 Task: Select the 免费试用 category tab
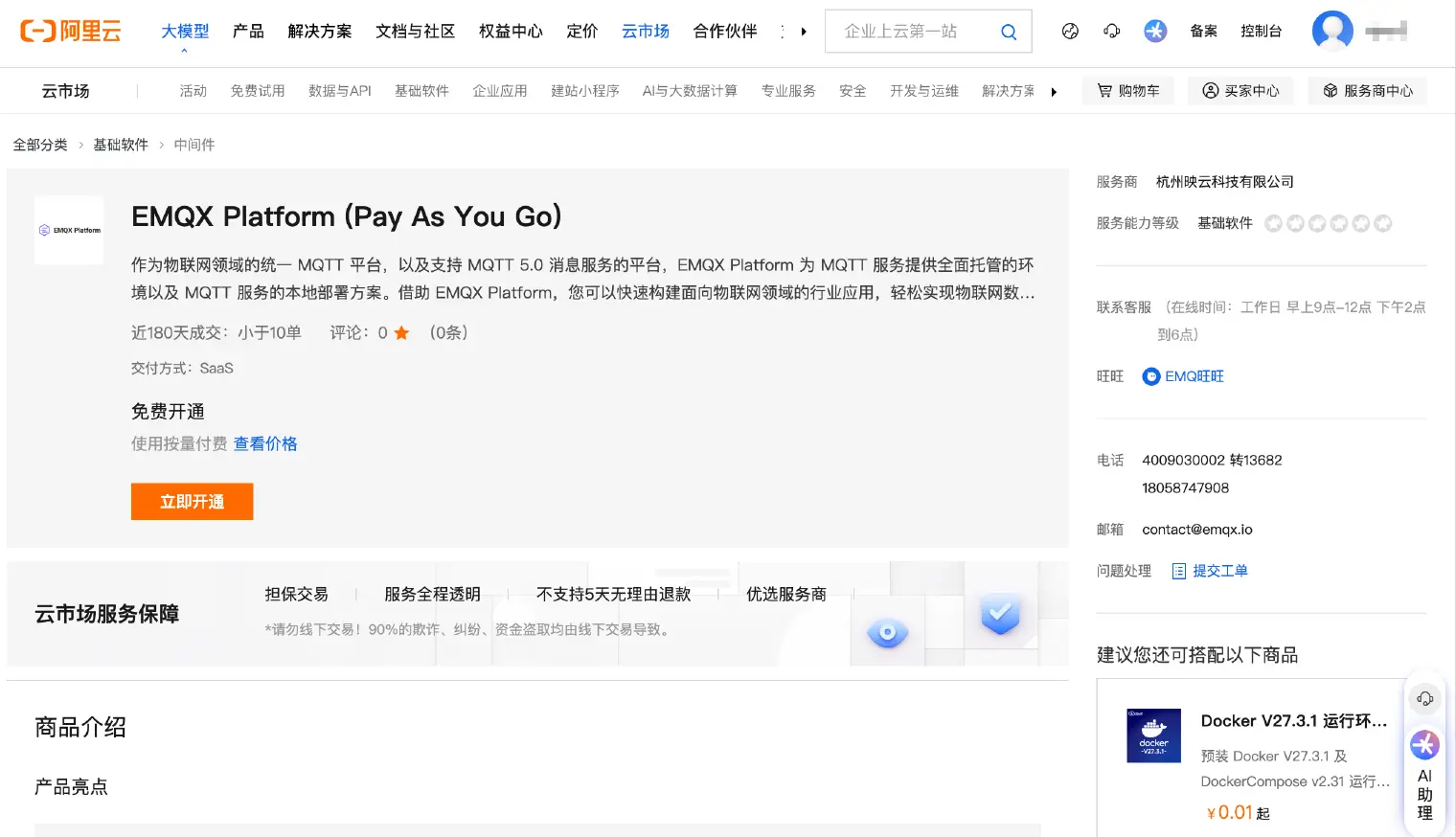pyautogui.click(x=257, y=91)
